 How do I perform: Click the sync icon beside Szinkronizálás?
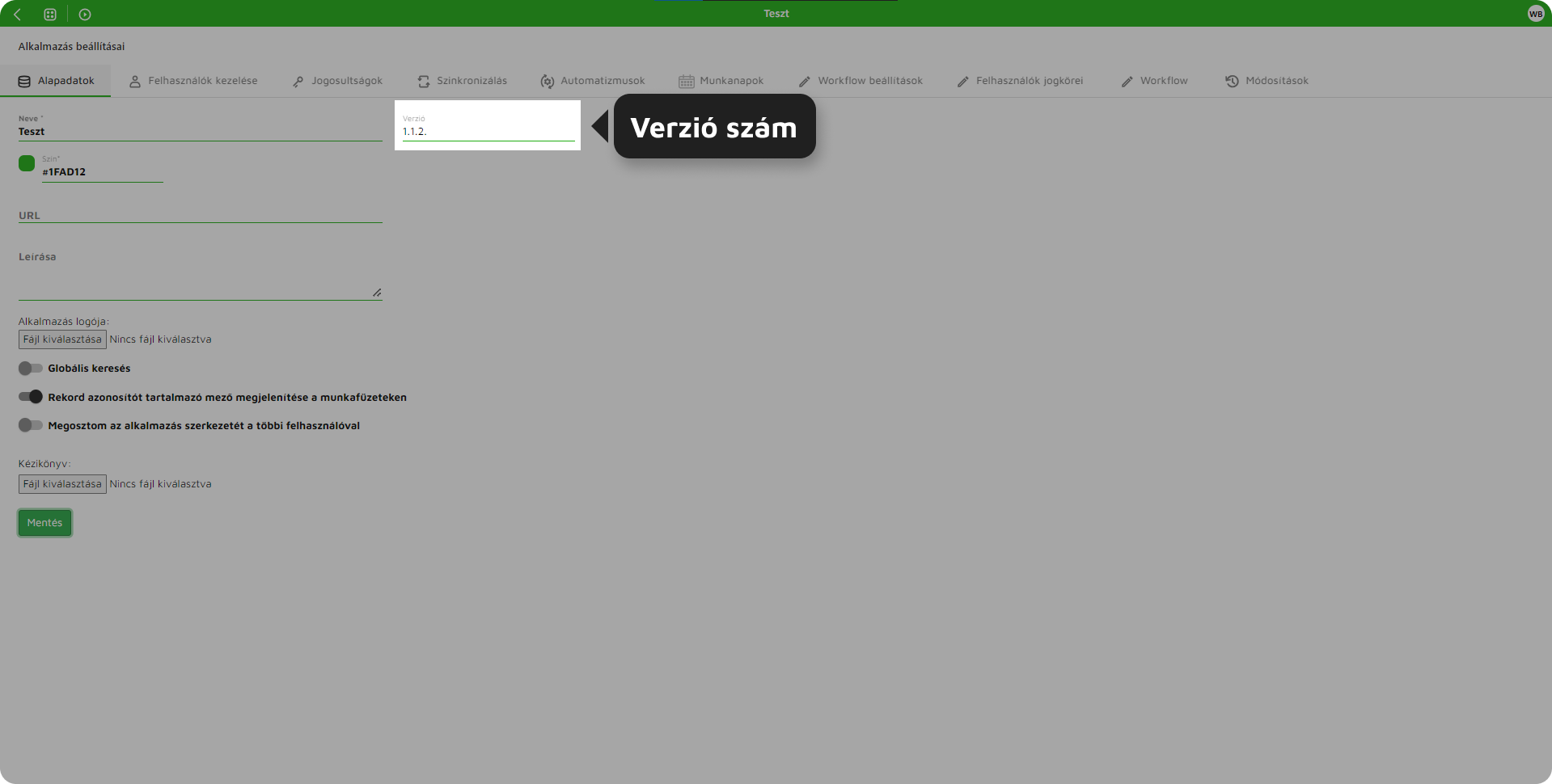(x=424, y=82)
